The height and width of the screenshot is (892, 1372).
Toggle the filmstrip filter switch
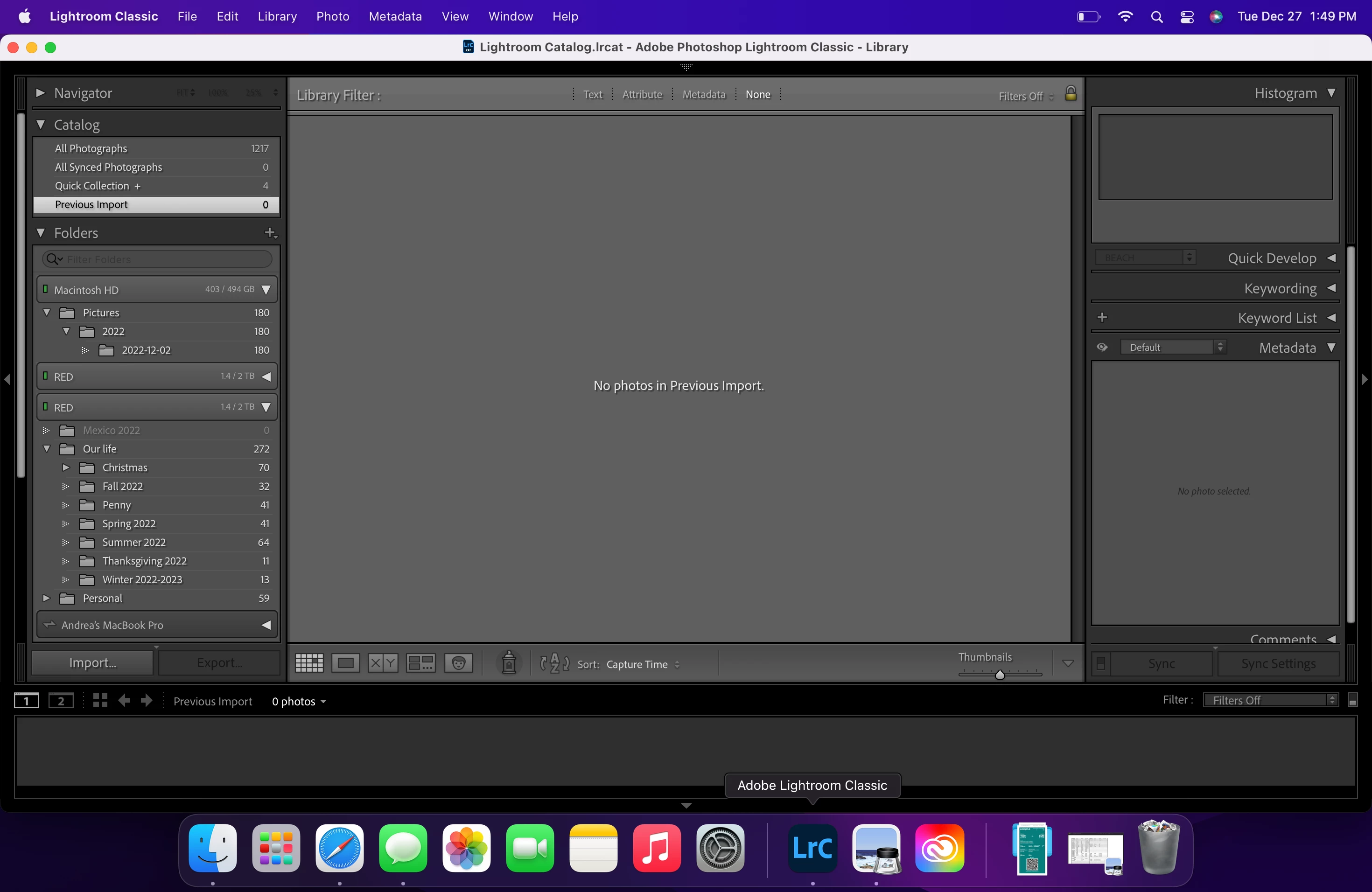1352,701
